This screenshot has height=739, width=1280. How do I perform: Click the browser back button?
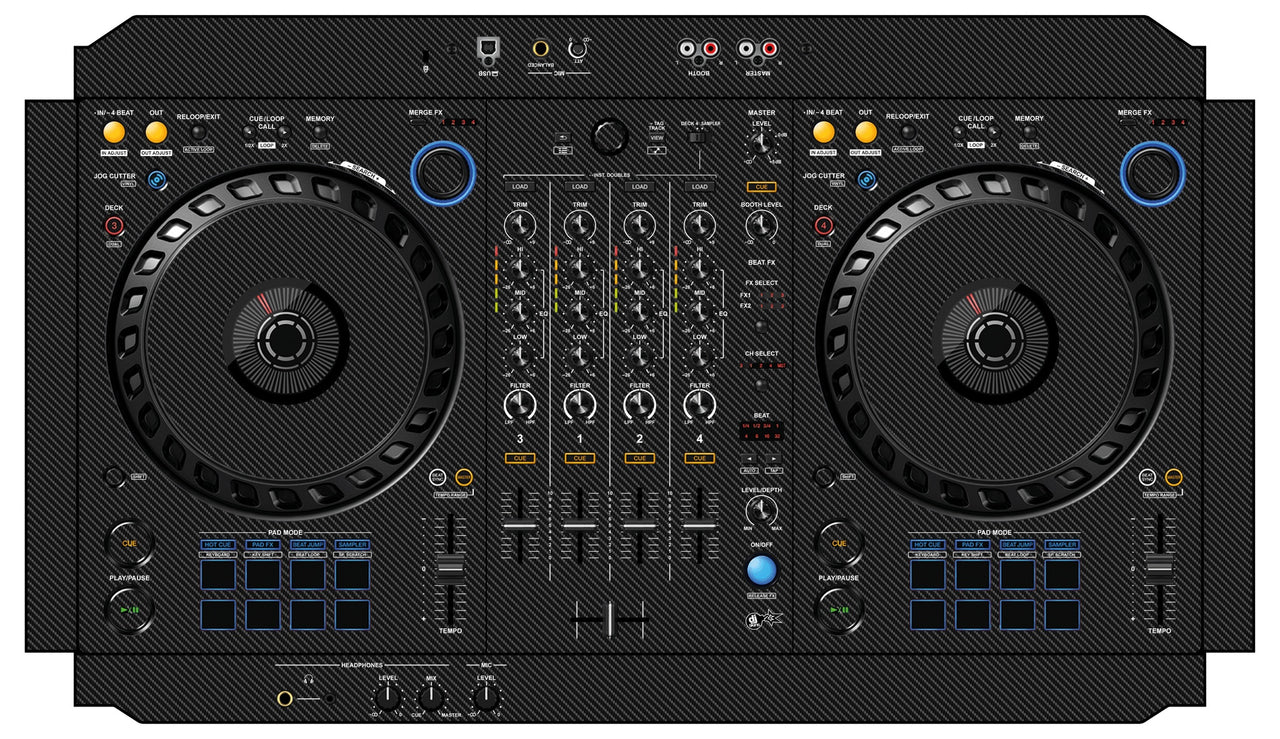pos(563,135)
